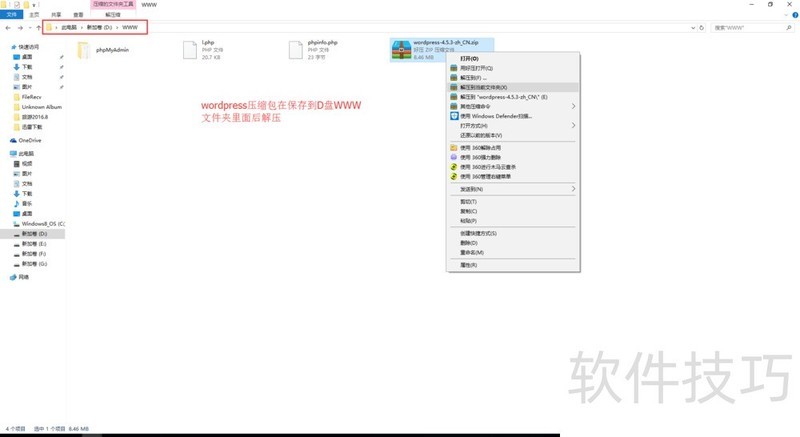
Task: Choose 使用 360管理右键菜单 menu entry
Action: (x=513, y=176)
